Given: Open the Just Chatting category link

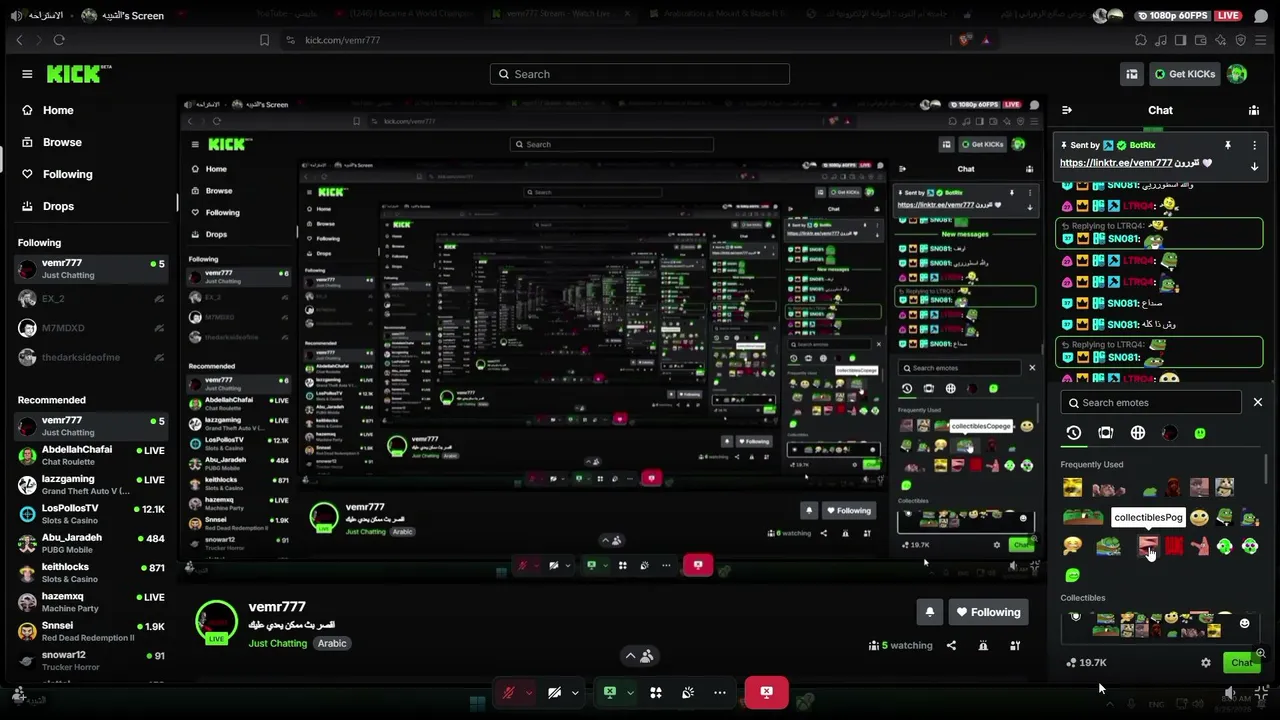Looking at the screenshot, I should click(278, 643).
